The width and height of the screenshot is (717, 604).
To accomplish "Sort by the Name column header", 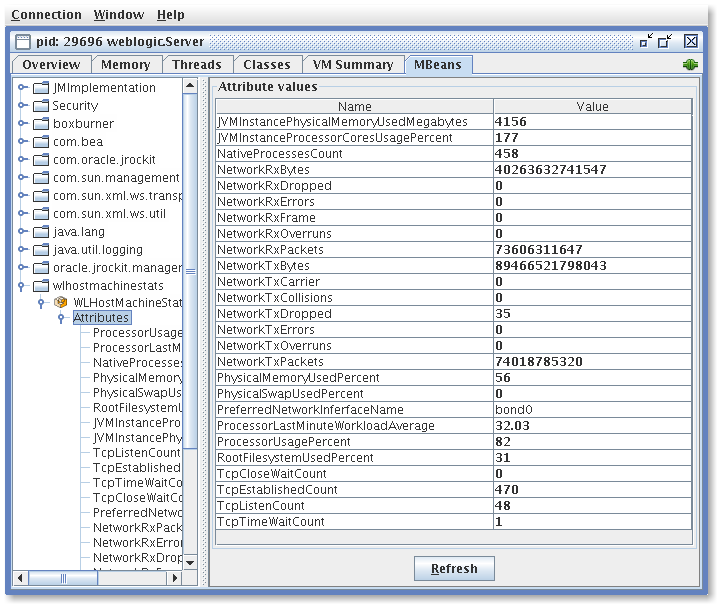I will (x=354, y=106).
